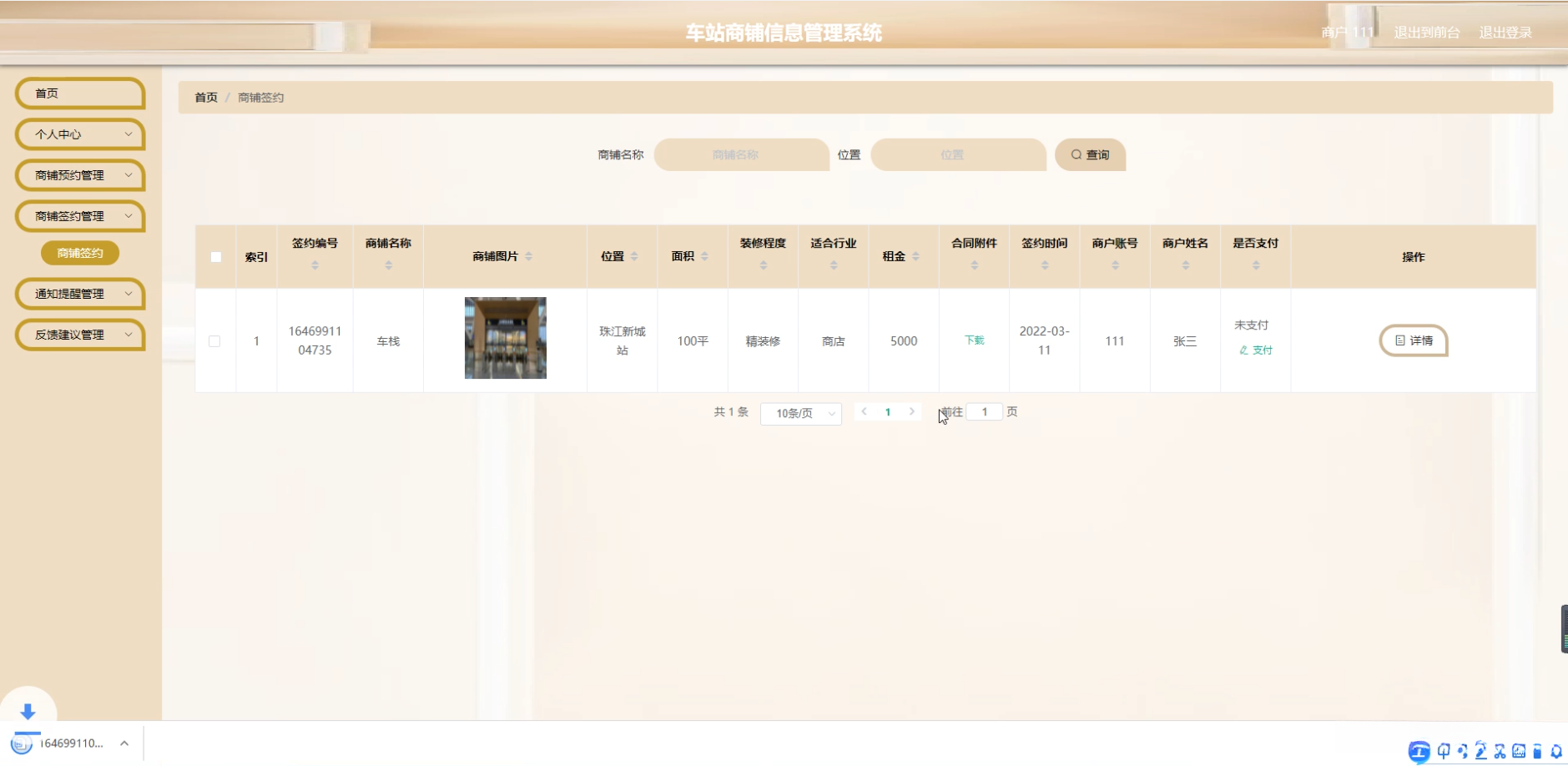1568x766 pixels.
Task: Select page 1 in pagination
Action: [888, 411]
